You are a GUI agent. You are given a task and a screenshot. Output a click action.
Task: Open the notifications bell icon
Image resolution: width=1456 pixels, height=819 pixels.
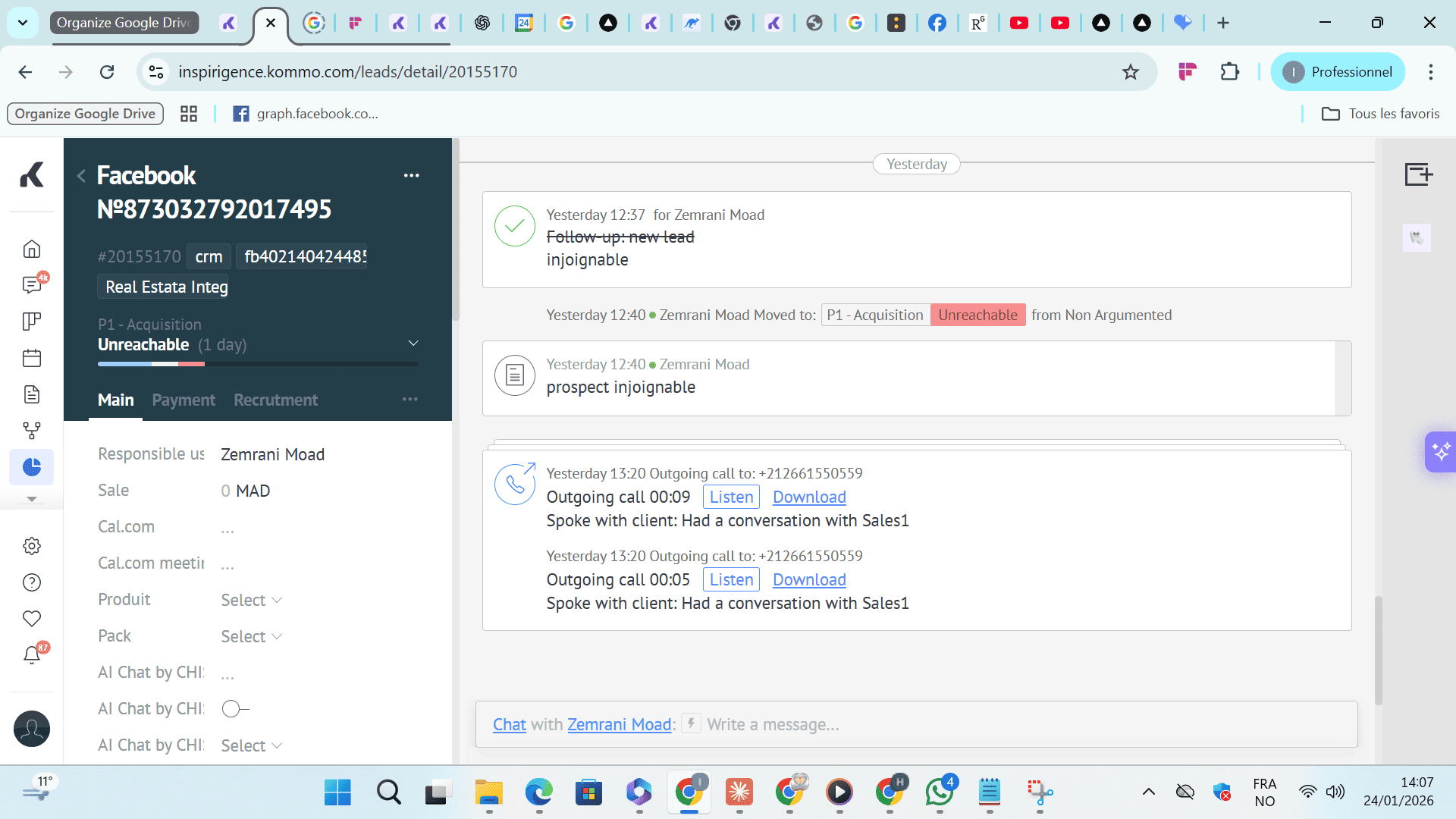pos(32,655)
